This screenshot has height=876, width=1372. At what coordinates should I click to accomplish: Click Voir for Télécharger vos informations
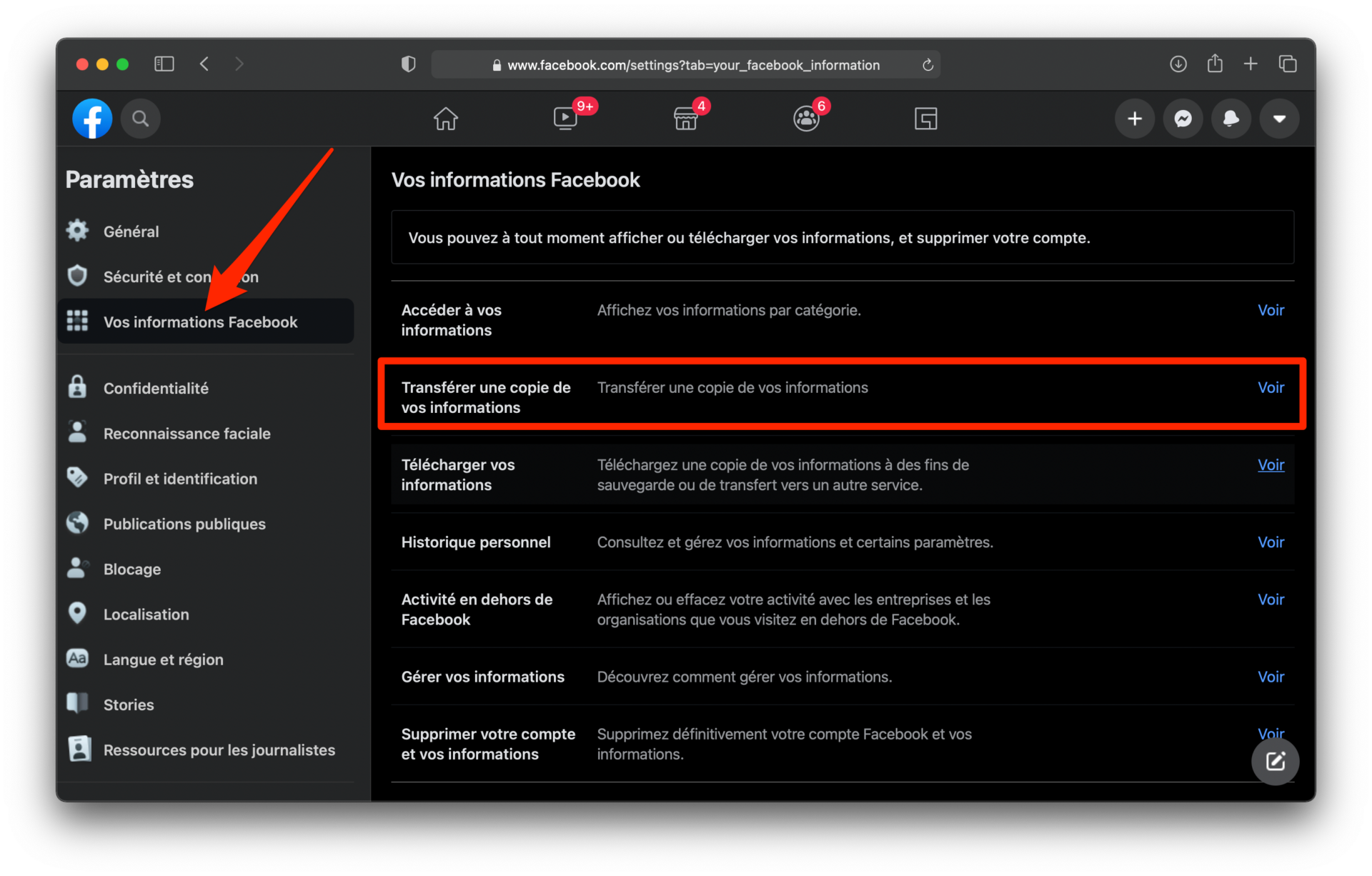click(x=1271, y=464)
